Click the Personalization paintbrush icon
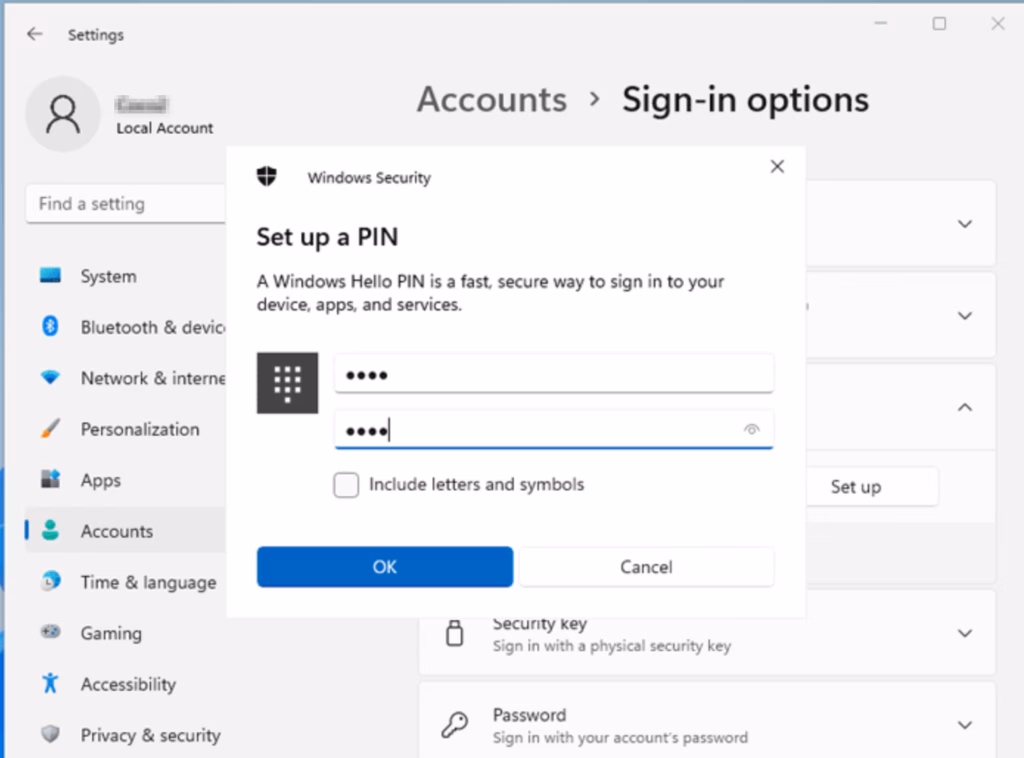This screenshot has height=758, width=1024. [50, 429]
